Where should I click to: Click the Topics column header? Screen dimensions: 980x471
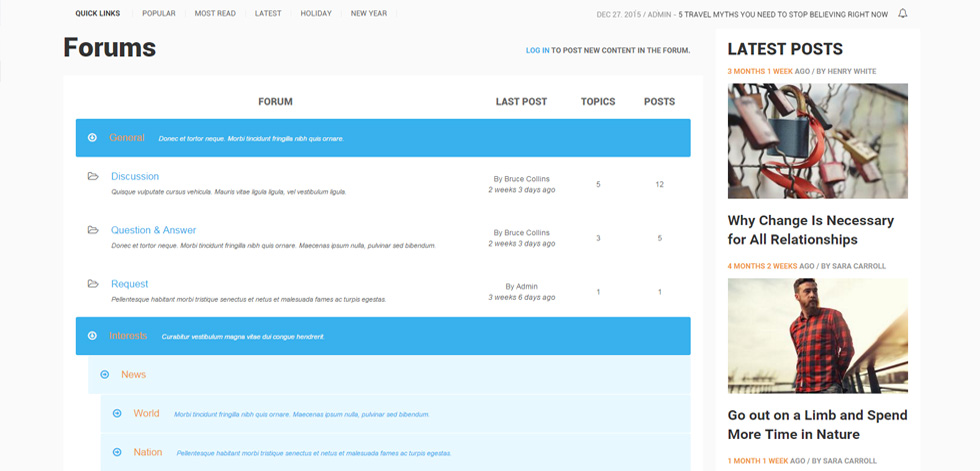point(598,101)
